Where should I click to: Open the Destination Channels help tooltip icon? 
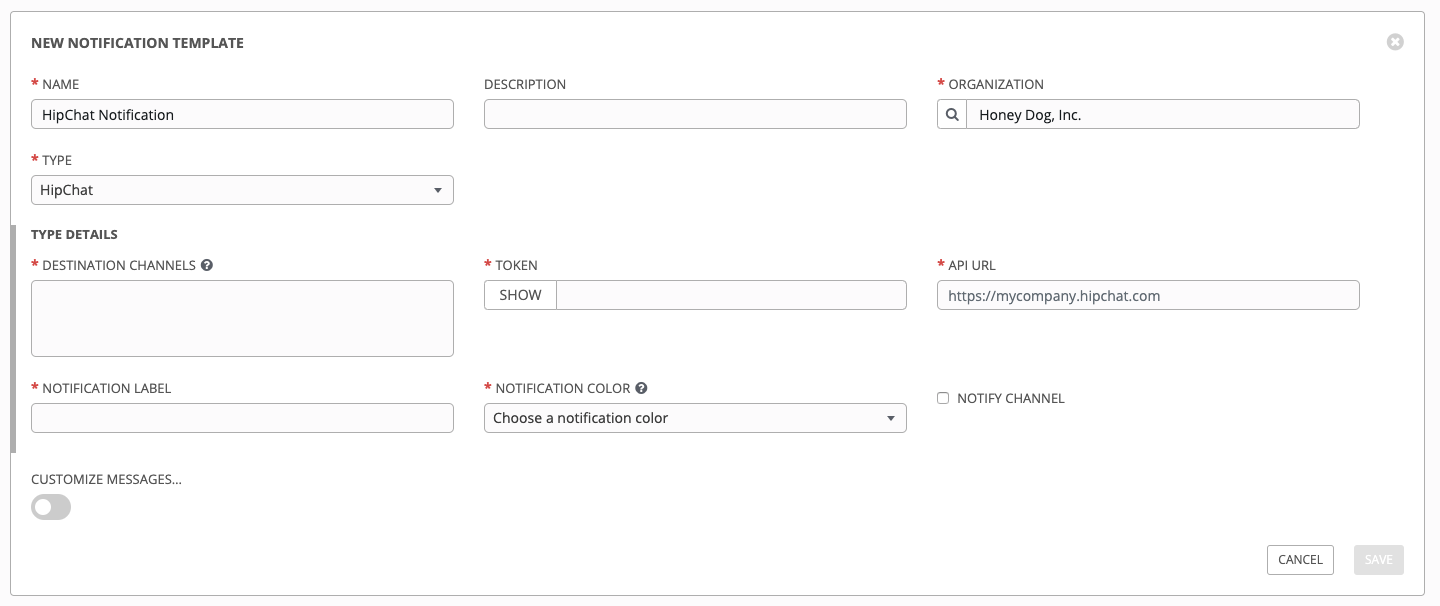[207, 266]
